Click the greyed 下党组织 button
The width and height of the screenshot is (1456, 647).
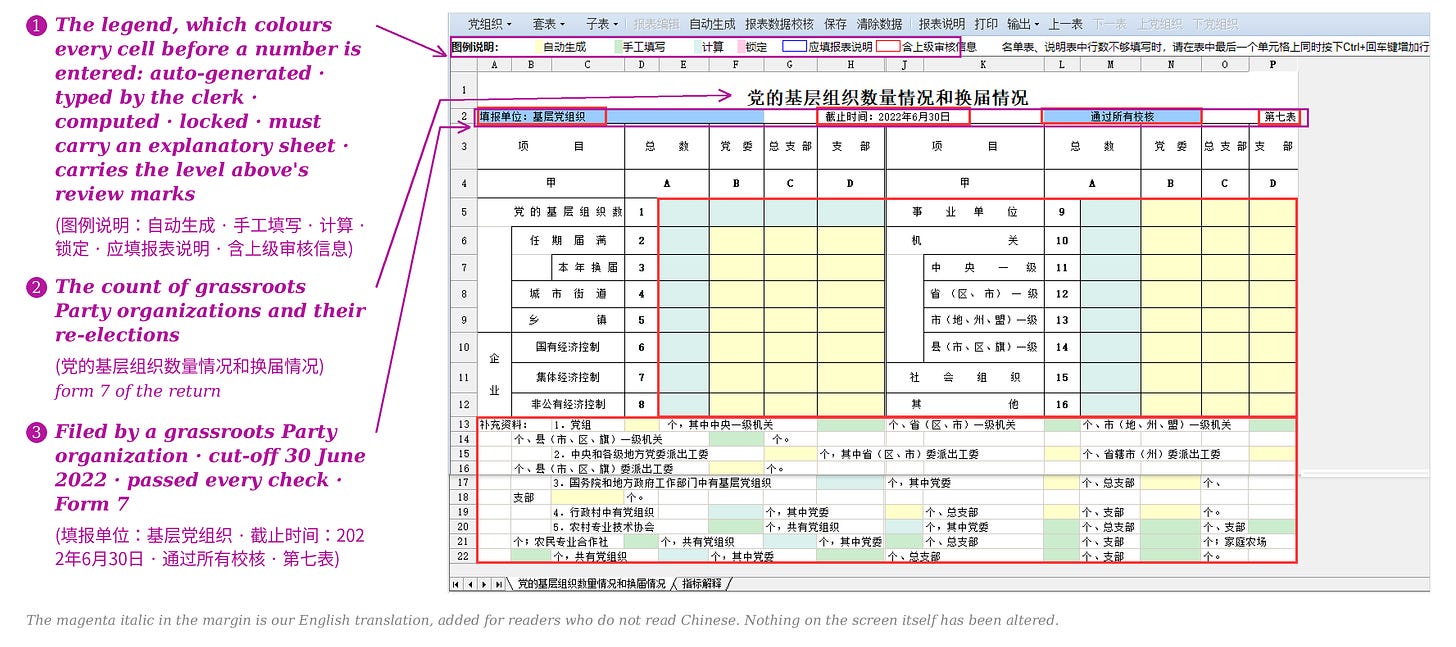[x=1215, y=24]
